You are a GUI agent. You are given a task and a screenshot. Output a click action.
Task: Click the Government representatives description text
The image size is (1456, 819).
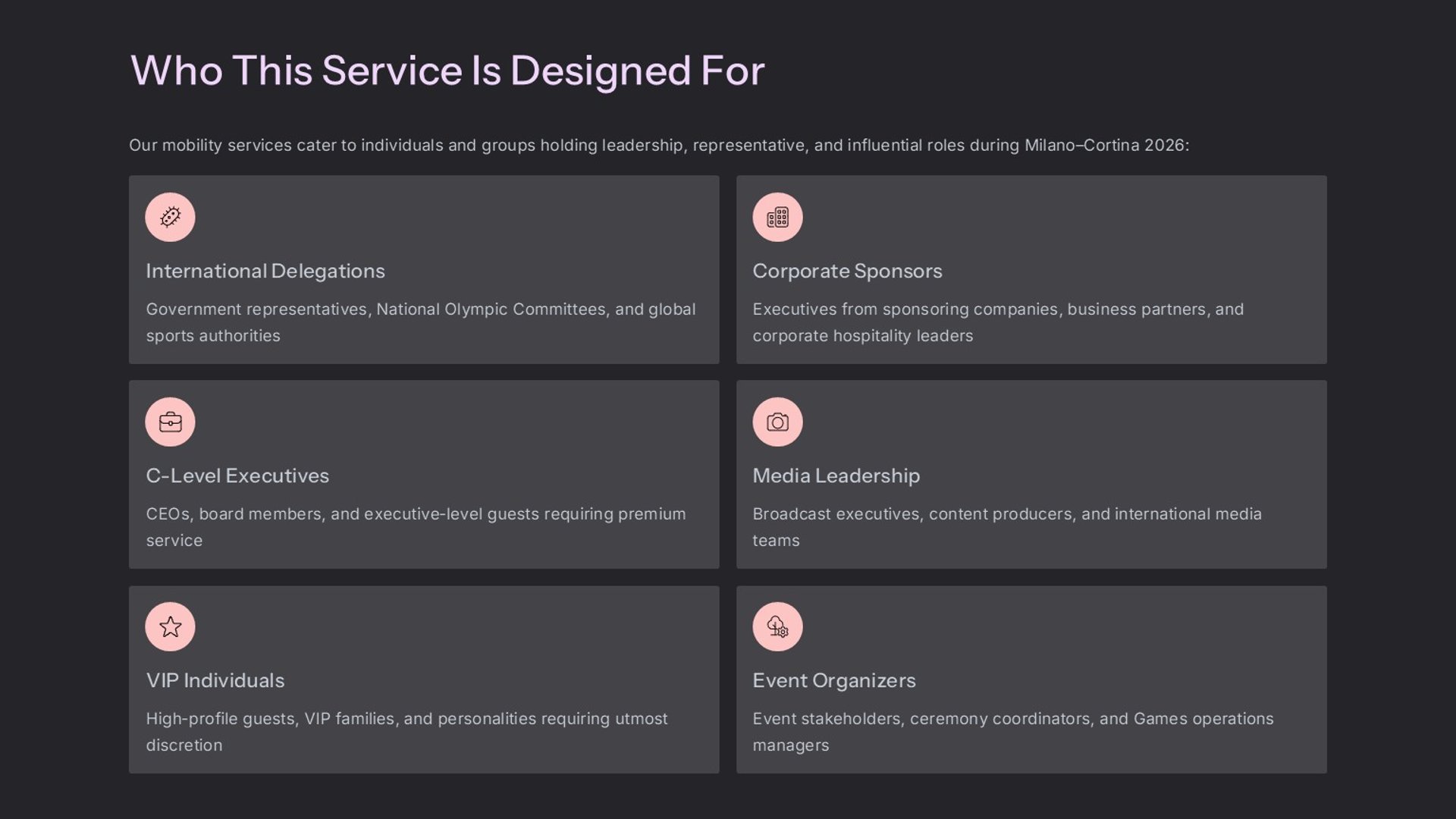[x=420, y=322]
